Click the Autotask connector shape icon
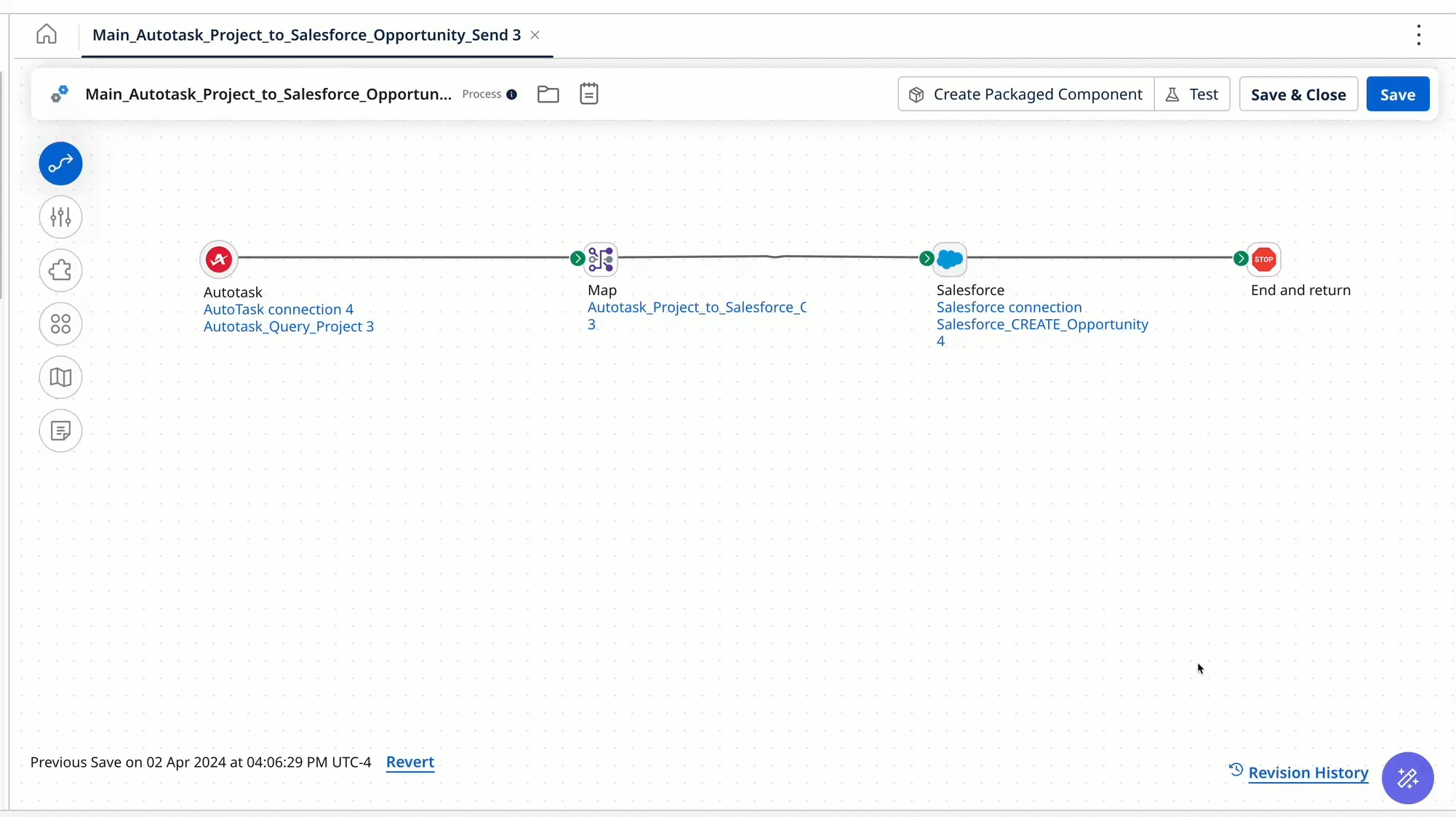Screen dimensions: 1456x817 pos(219,259)
